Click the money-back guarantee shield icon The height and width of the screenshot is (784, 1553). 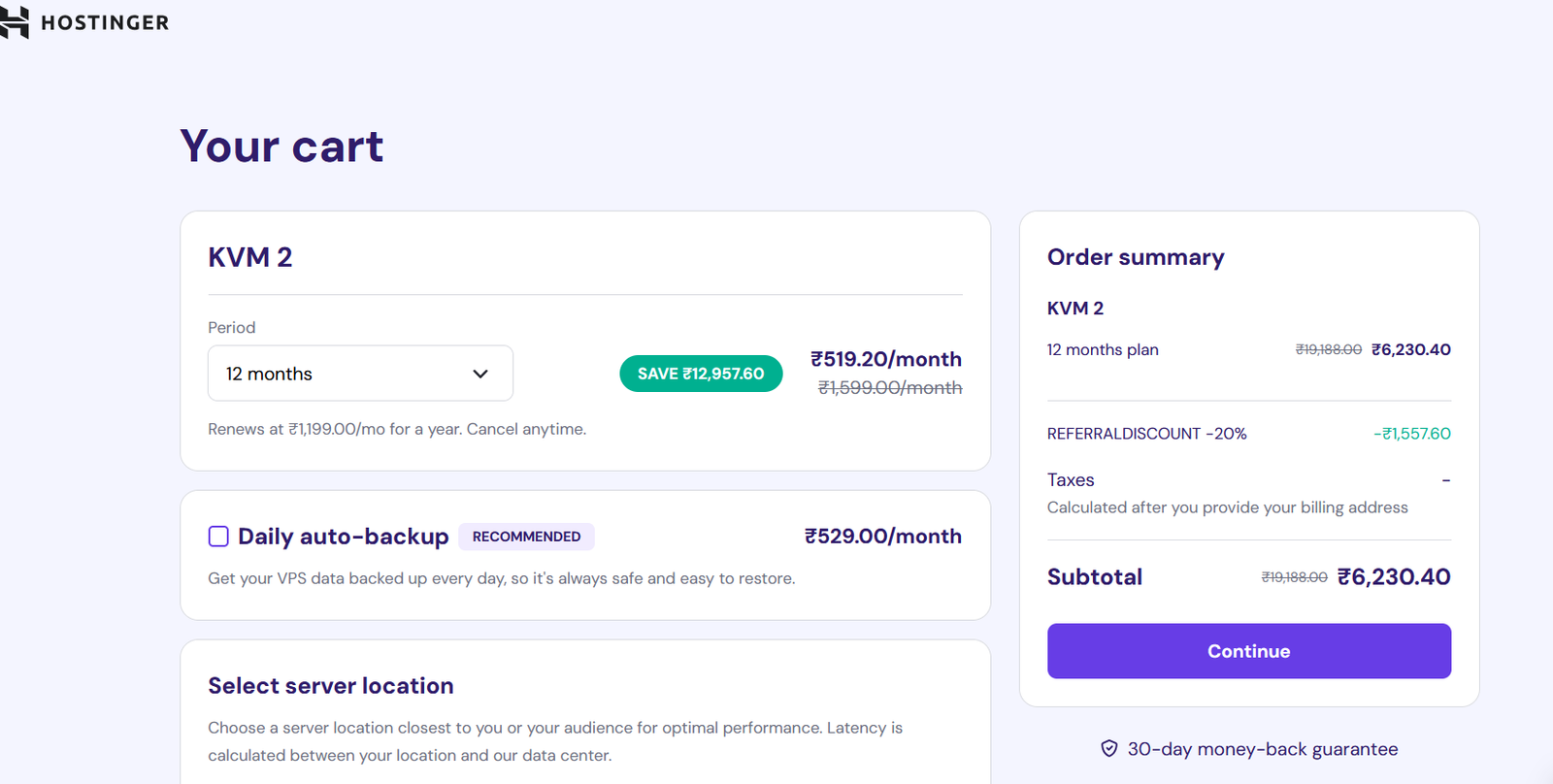tap(1108, 749)
